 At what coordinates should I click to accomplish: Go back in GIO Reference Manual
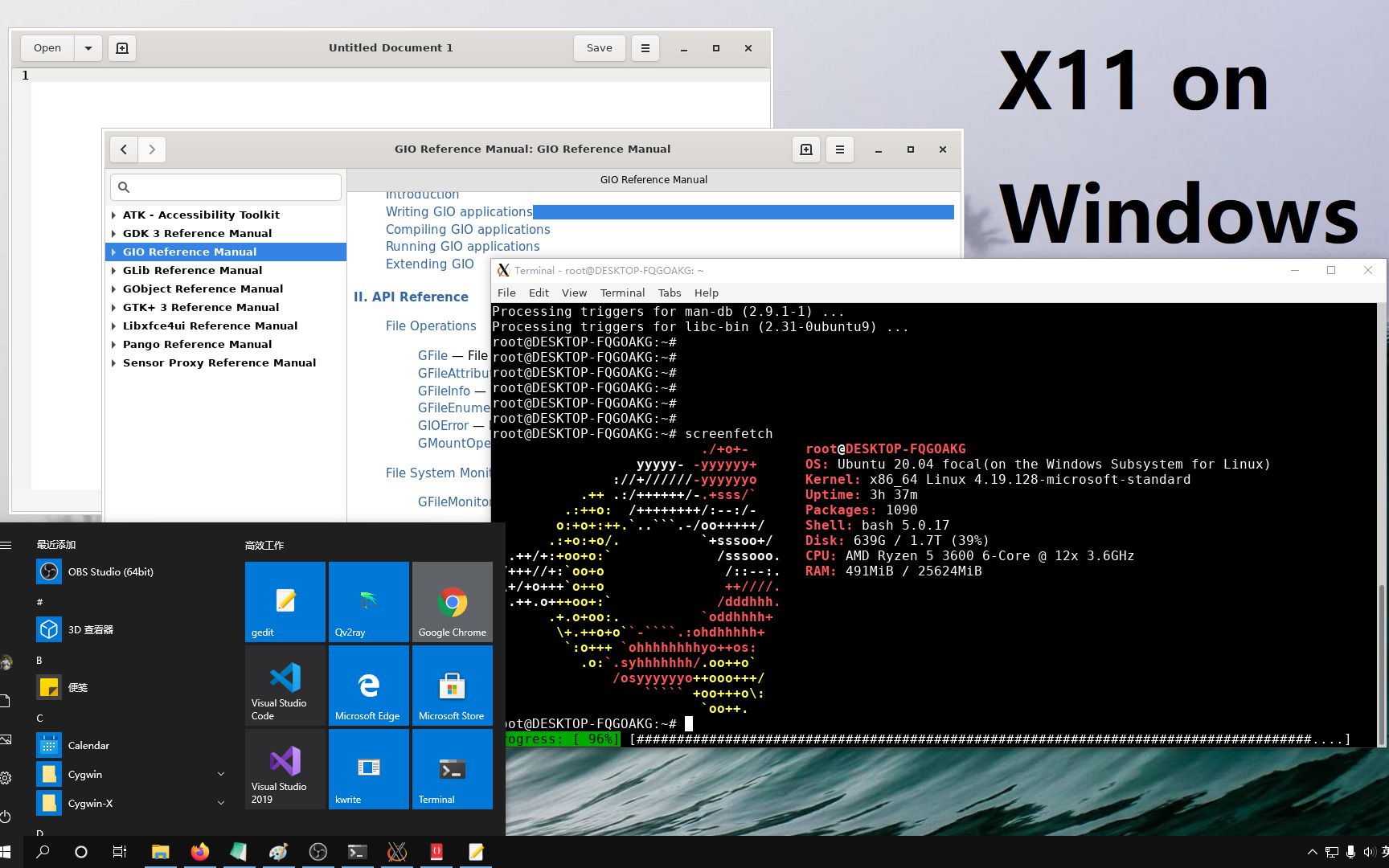[x=123, y=149]
